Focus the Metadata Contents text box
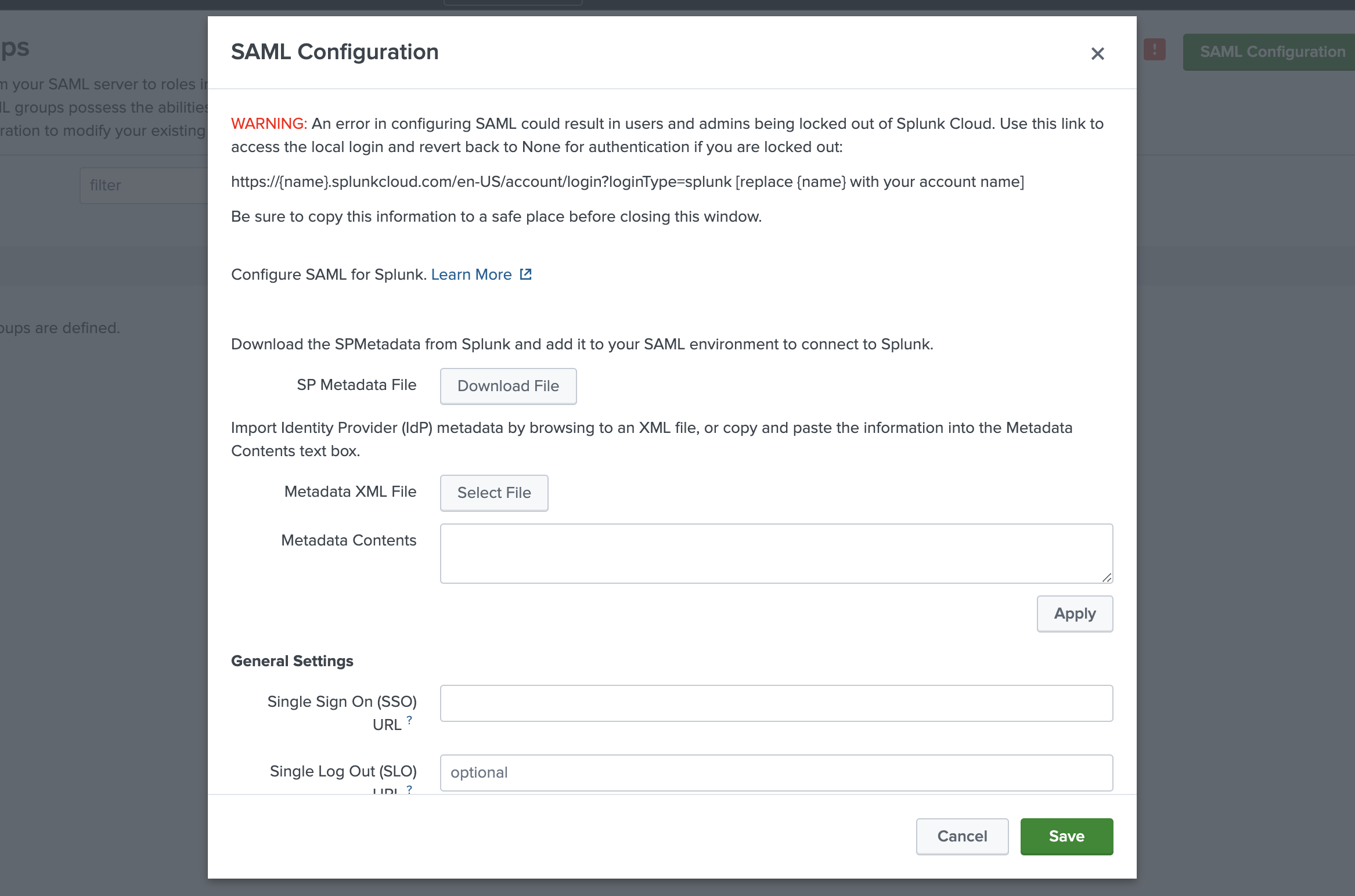Screen dimensions: 1355x896 pos(776,554)
